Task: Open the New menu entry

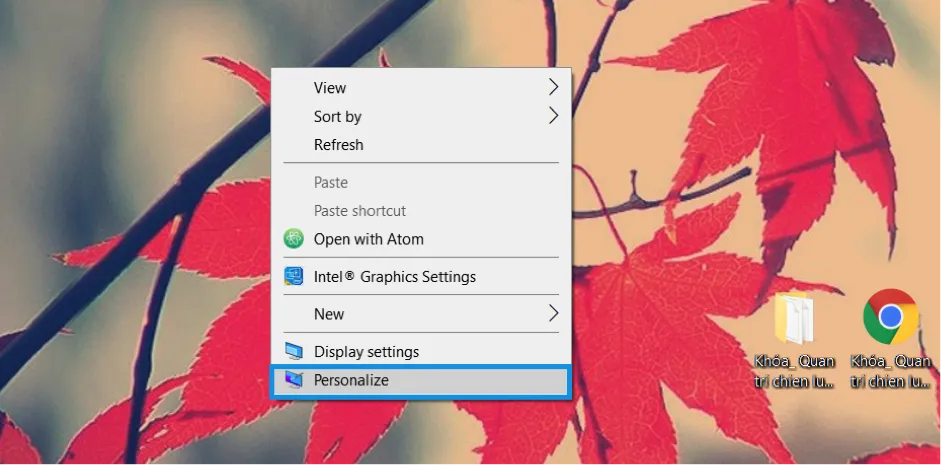Action: coord(329,314)
